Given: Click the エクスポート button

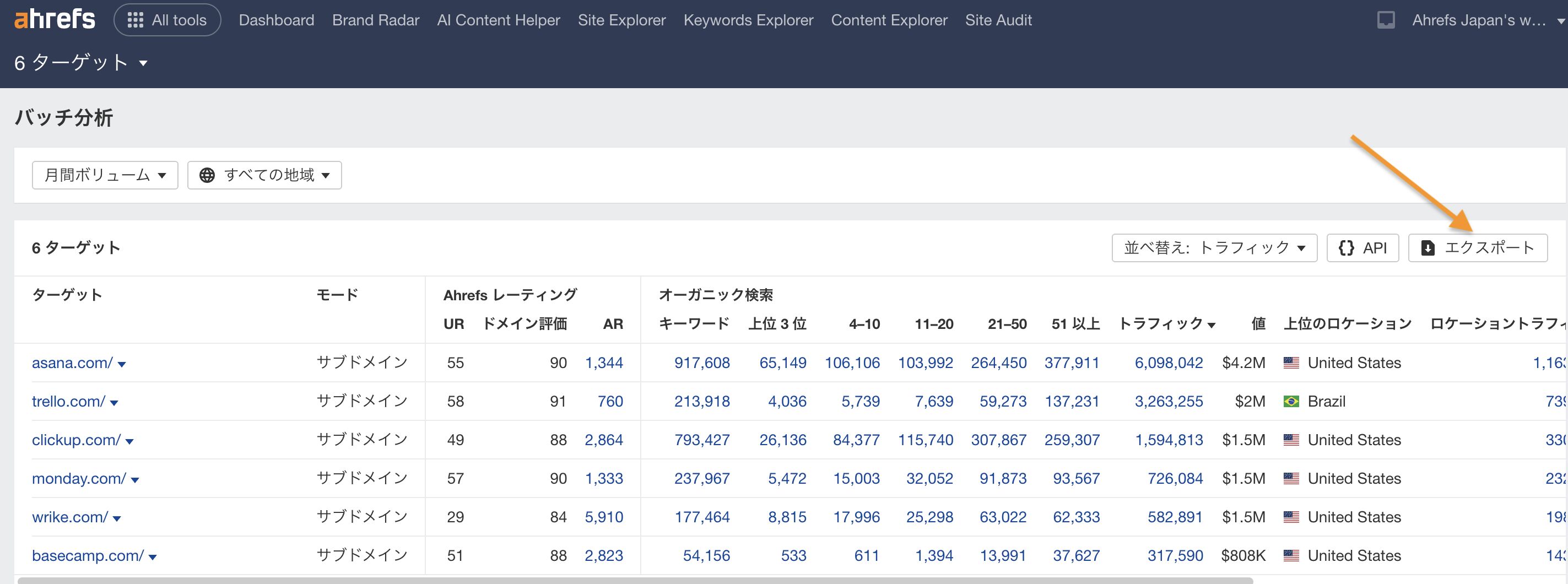Looking at the screenshot, I should [x=1477, y=247].
